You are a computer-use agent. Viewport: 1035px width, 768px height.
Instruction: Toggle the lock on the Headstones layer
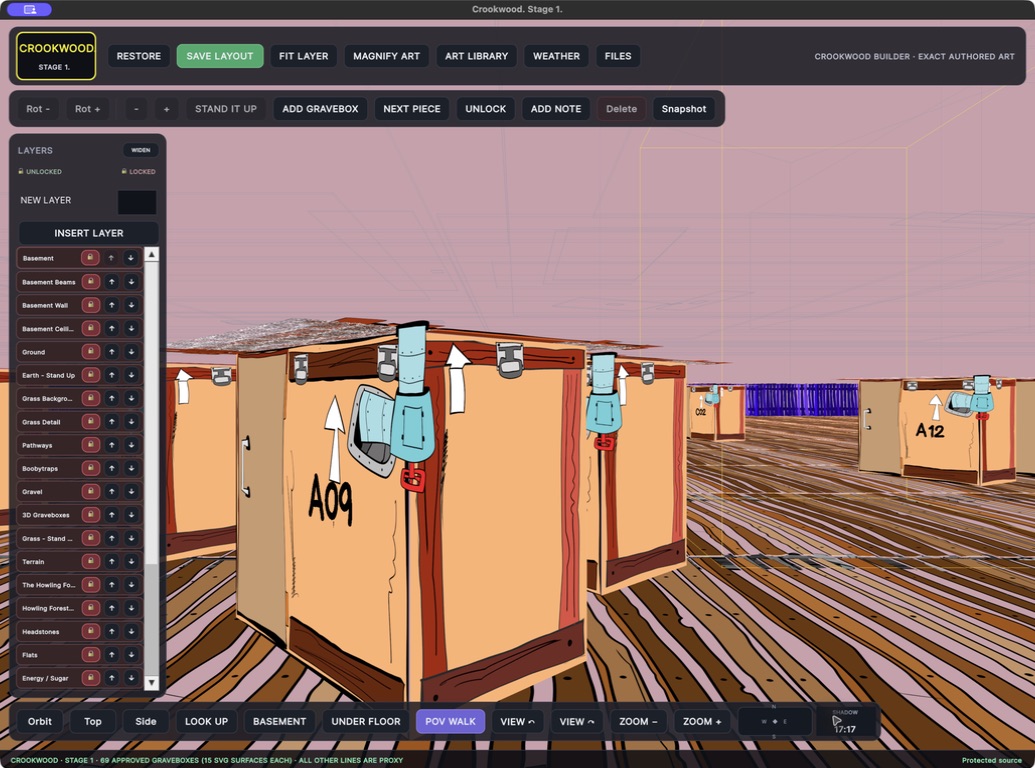pyautogui.click(x=90, y=631)
